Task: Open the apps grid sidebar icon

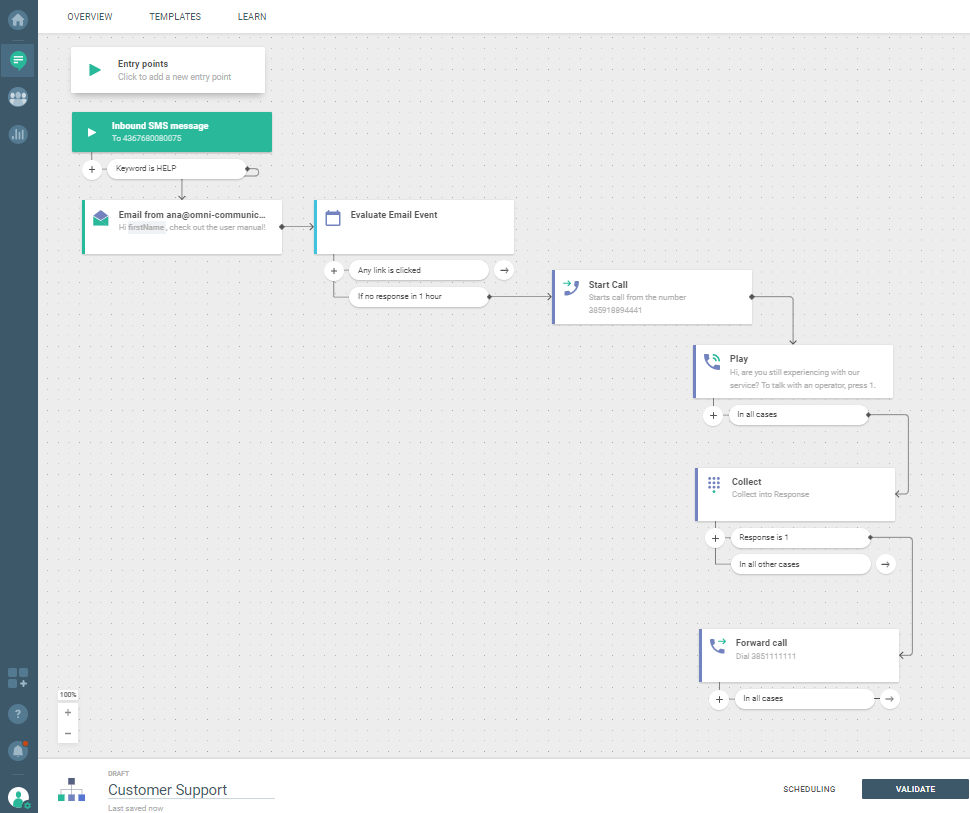Action: [x=18, y=678]
